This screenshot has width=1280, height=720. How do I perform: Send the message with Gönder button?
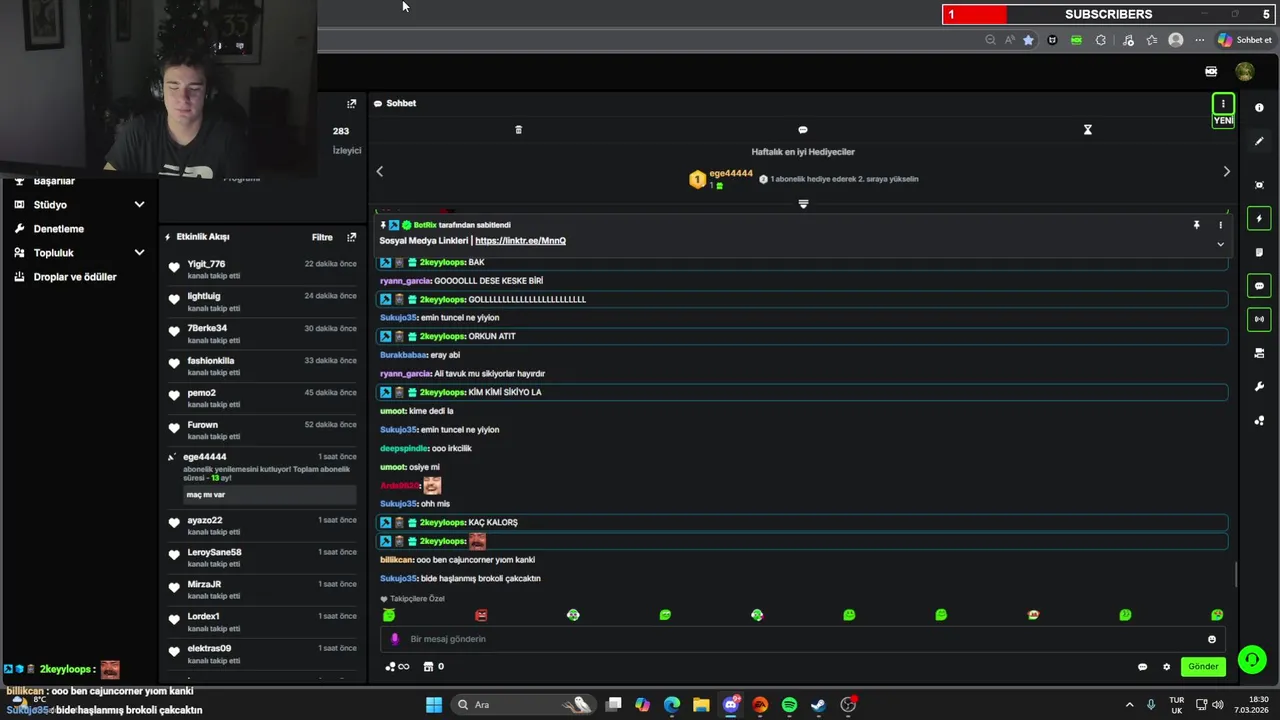pos(1203,667)
